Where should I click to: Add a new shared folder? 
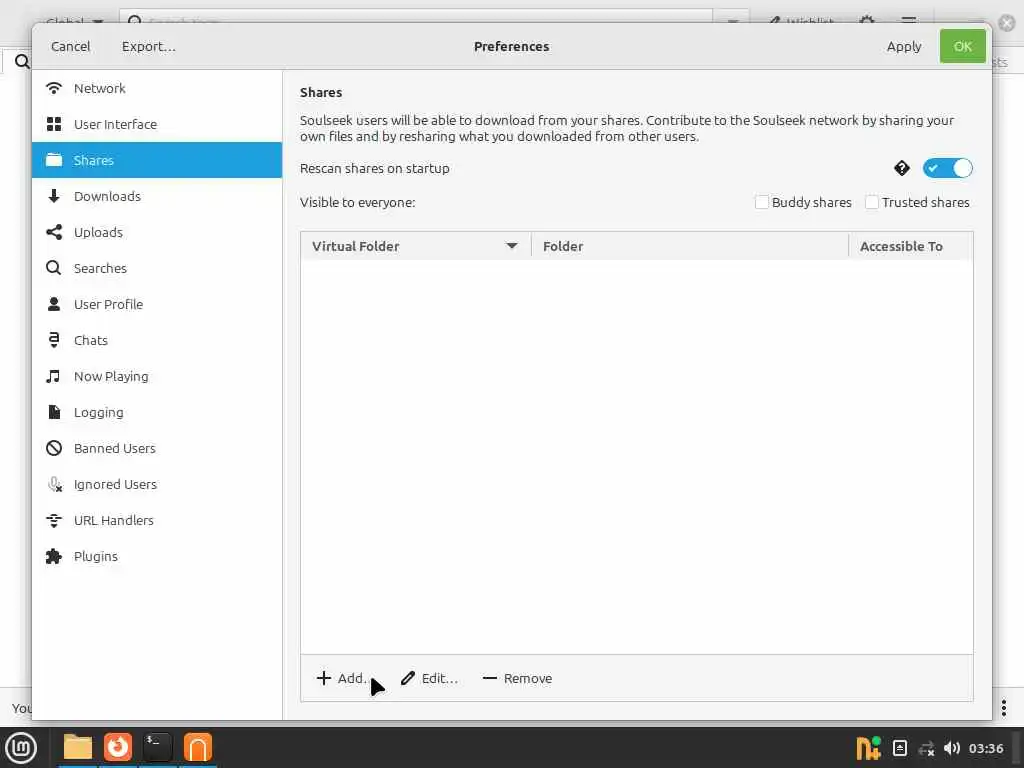[344, 678]
